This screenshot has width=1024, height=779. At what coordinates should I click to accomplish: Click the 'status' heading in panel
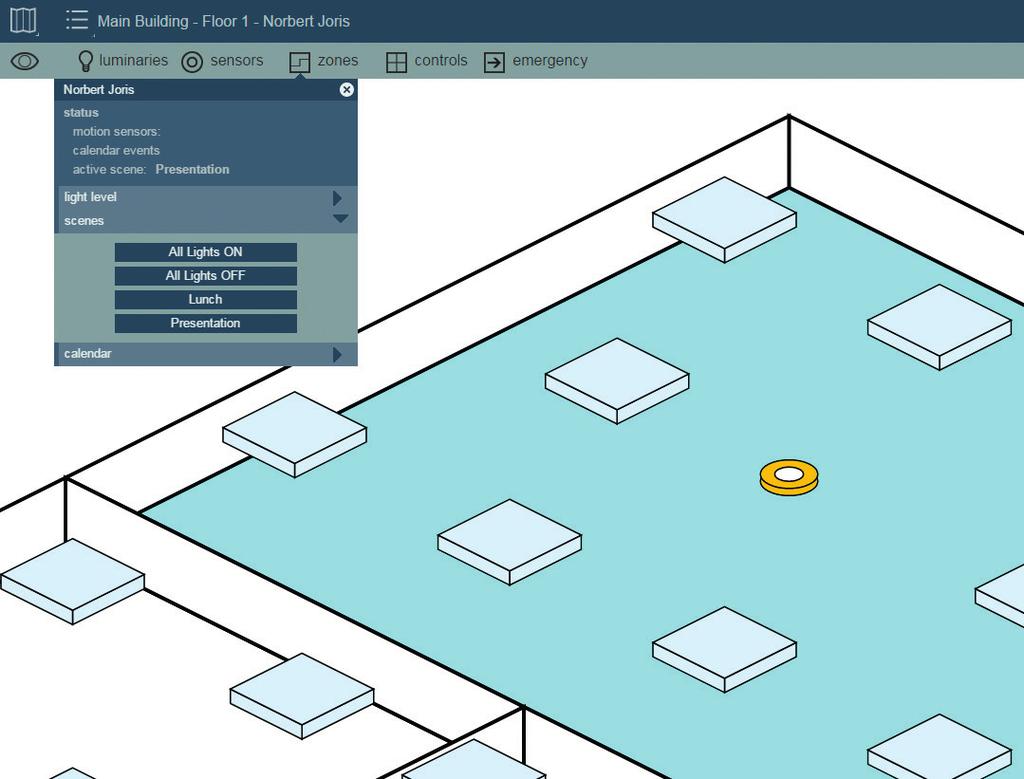click(x=81, y=112)
